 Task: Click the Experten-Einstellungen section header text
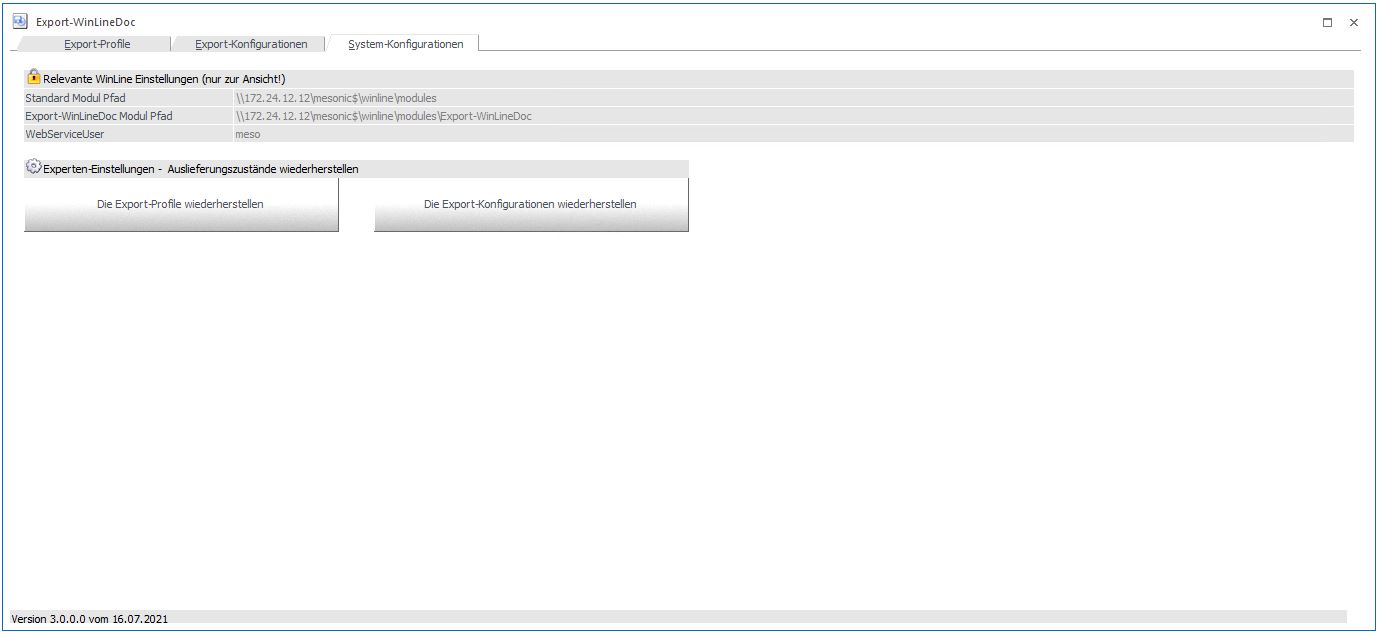pos(200,169)
